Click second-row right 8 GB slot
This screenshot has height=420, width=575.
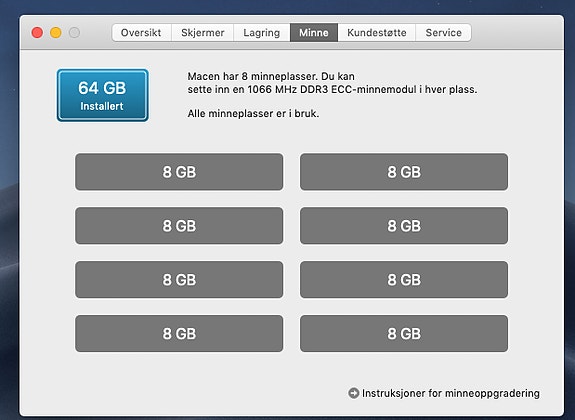[x=404, y=226]
